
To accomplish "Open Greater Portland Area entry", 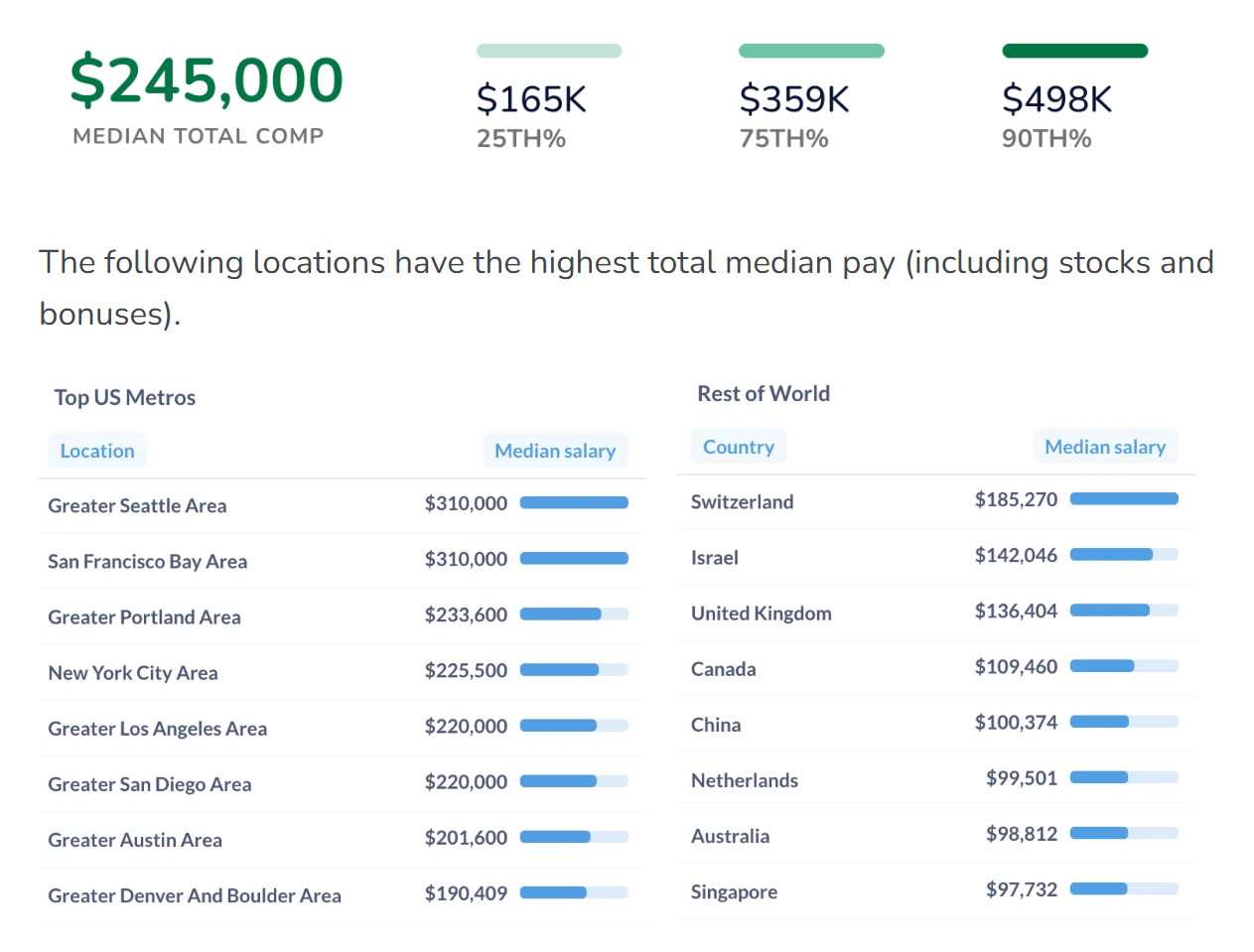I will pos(144,616).
